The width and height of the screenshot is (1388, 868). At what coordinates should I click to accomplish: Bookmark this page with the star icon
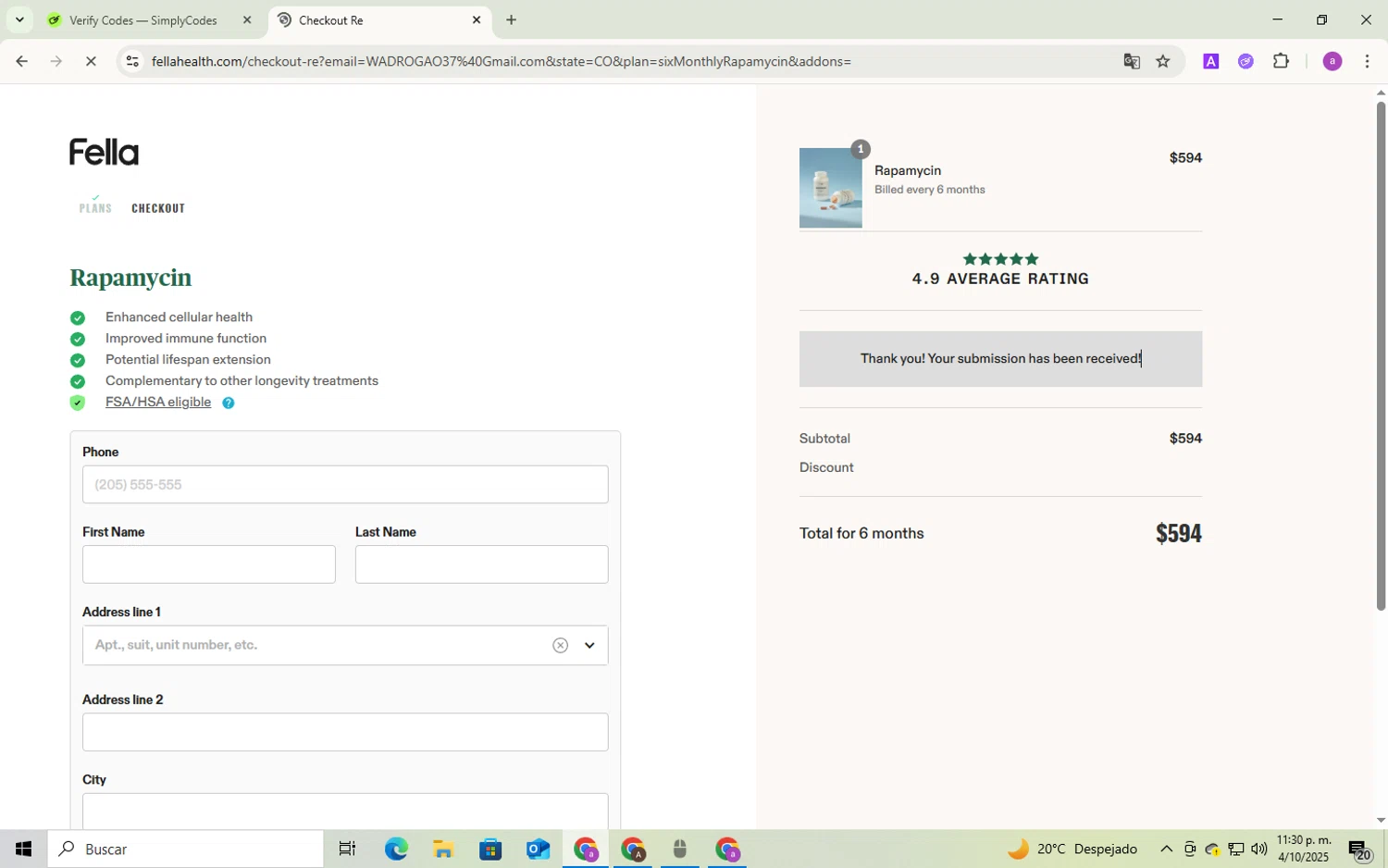click(1163, 61)
